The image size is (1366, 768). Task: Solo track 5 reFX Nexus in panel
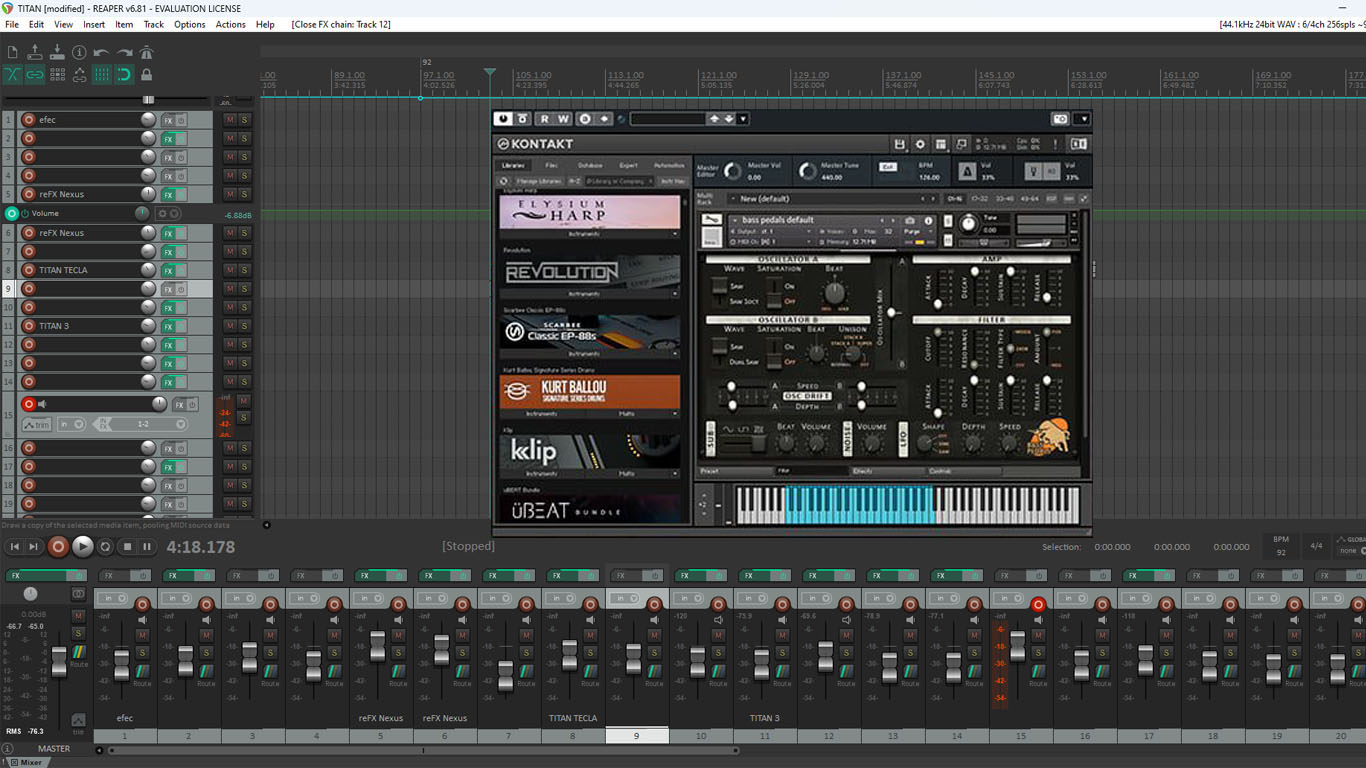[244, 194]
